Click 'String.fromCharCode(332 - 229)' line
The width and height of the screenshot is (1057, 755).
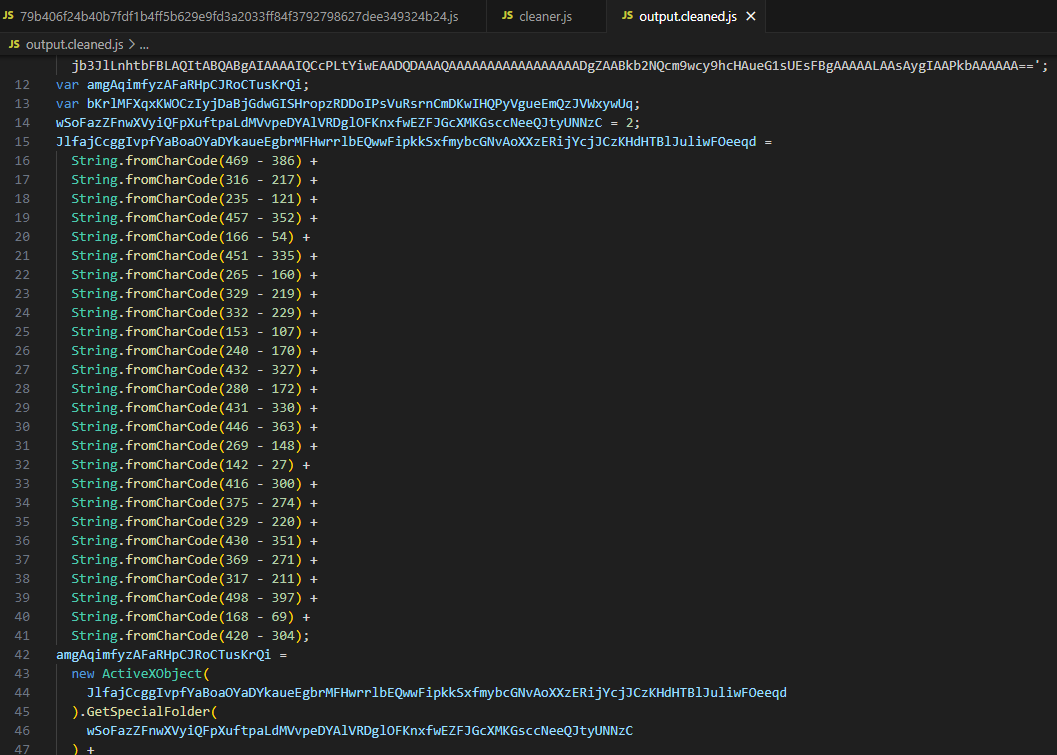click(194, 313)
